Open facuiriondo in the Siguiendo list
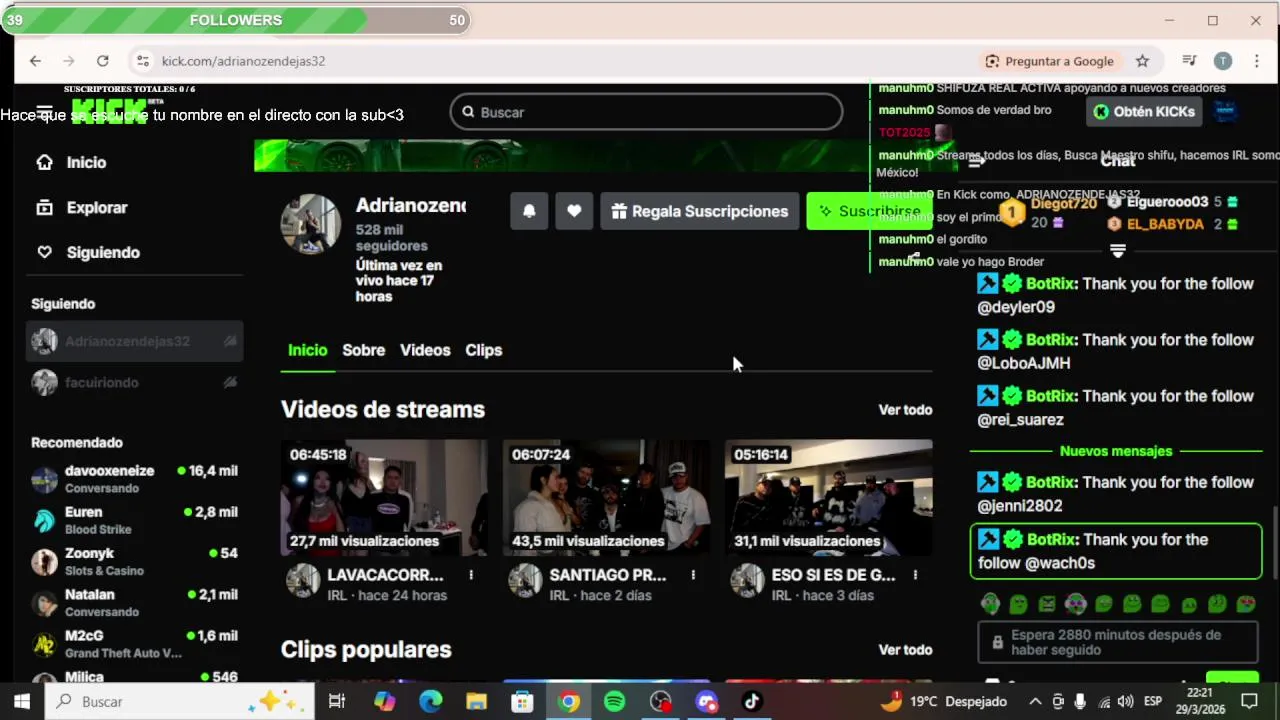The image size is (1280, 720). 134,382
